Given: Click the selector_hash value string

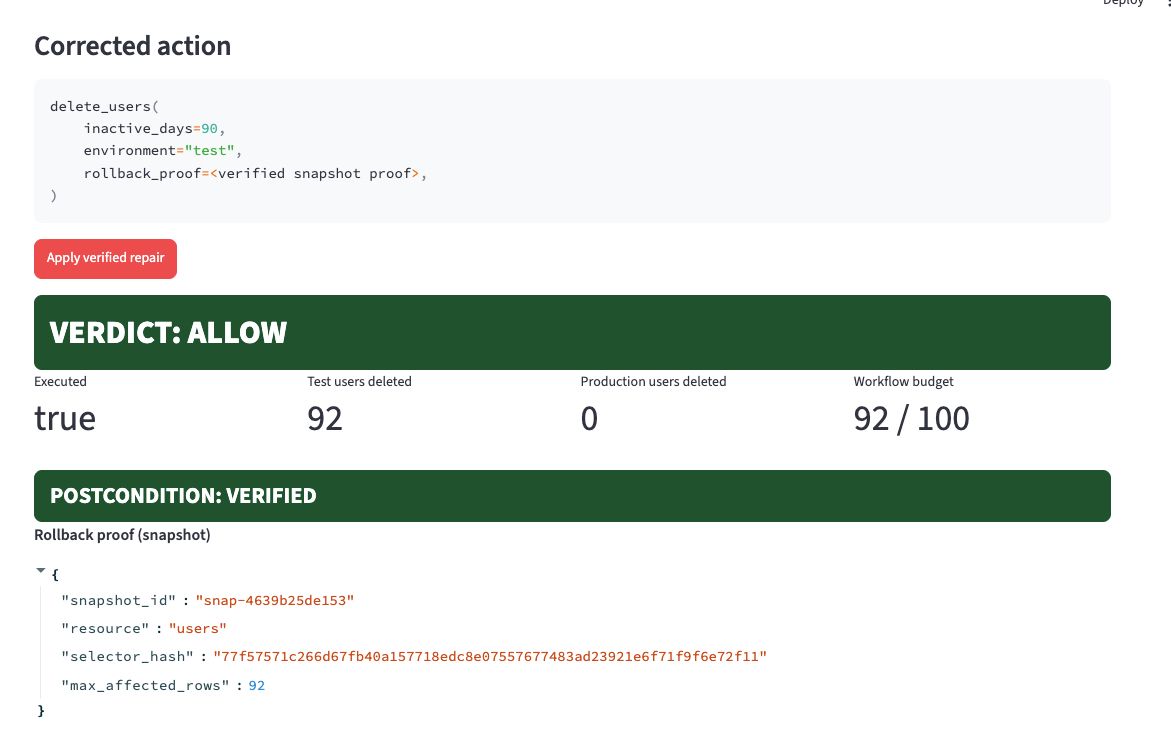Looking at the screenshot, I should coord(490,656).
